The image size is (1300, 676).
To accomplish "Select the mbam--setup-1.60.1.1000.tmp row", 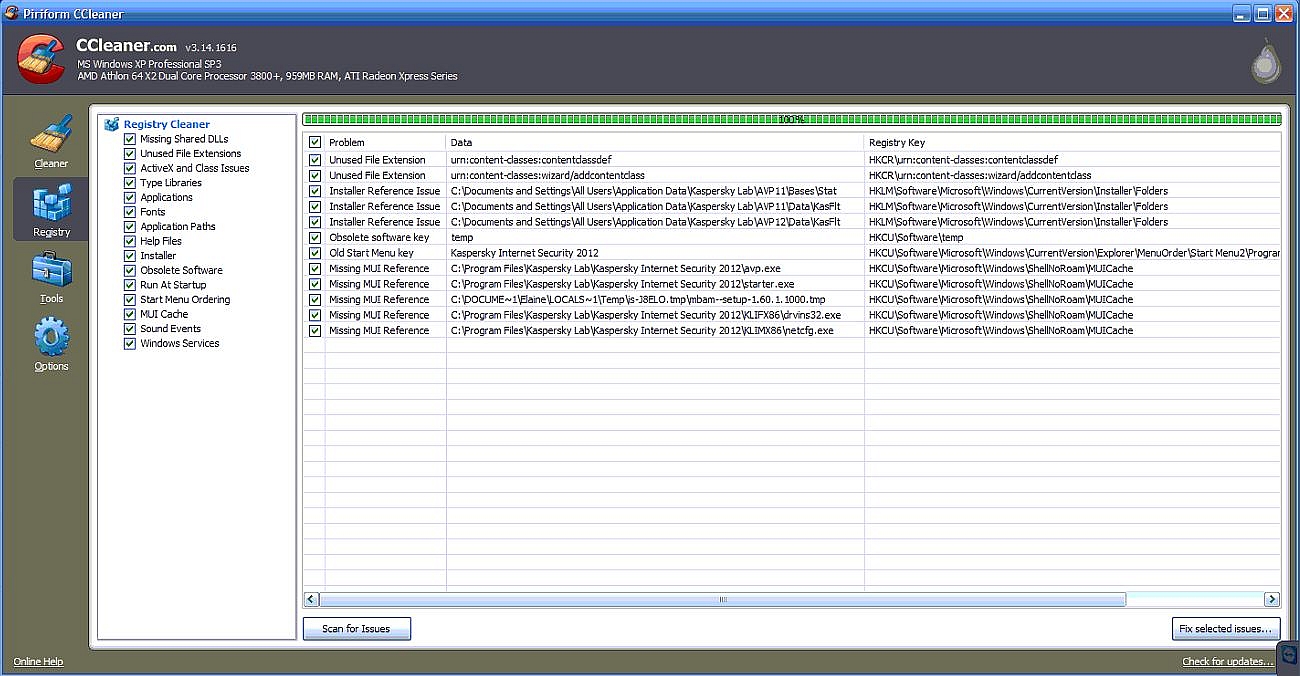I will pyautogui.click(x=792, y=299).
